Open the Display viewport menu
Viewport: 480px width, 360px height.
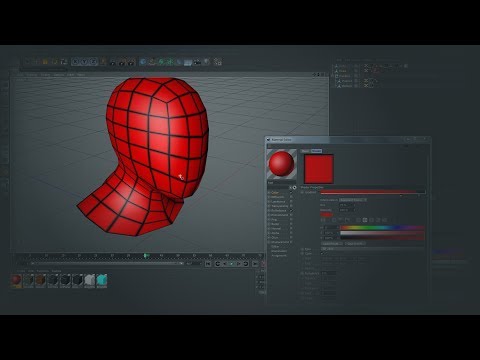(45, 75)
